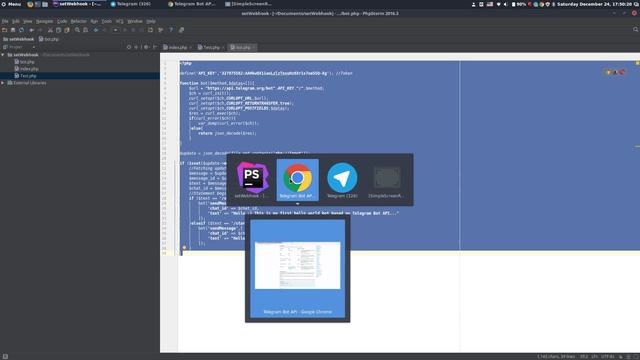Open the Run menu
Image resolution: width=640 pixels, height=360 pixels.
pyautogui.click(x=94, y=21)
